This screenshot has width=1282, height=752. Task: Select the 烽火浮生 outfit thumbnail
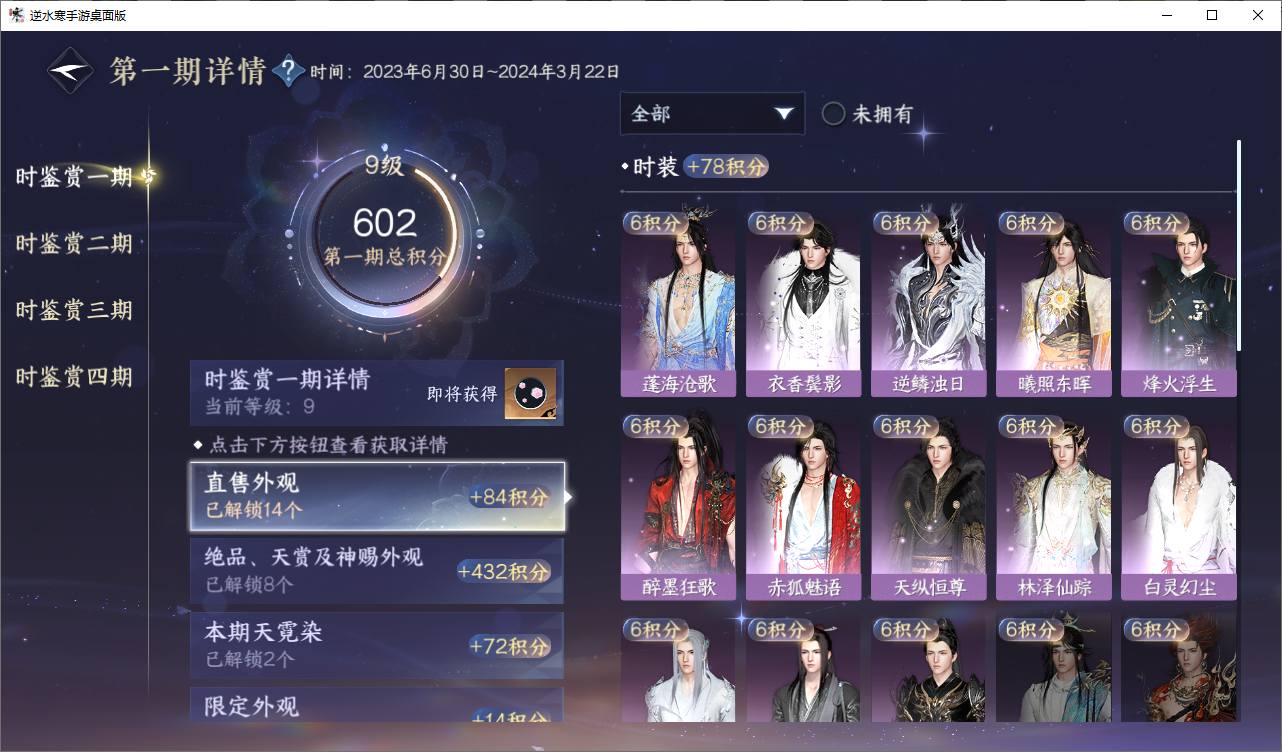tap(1179, 304)
